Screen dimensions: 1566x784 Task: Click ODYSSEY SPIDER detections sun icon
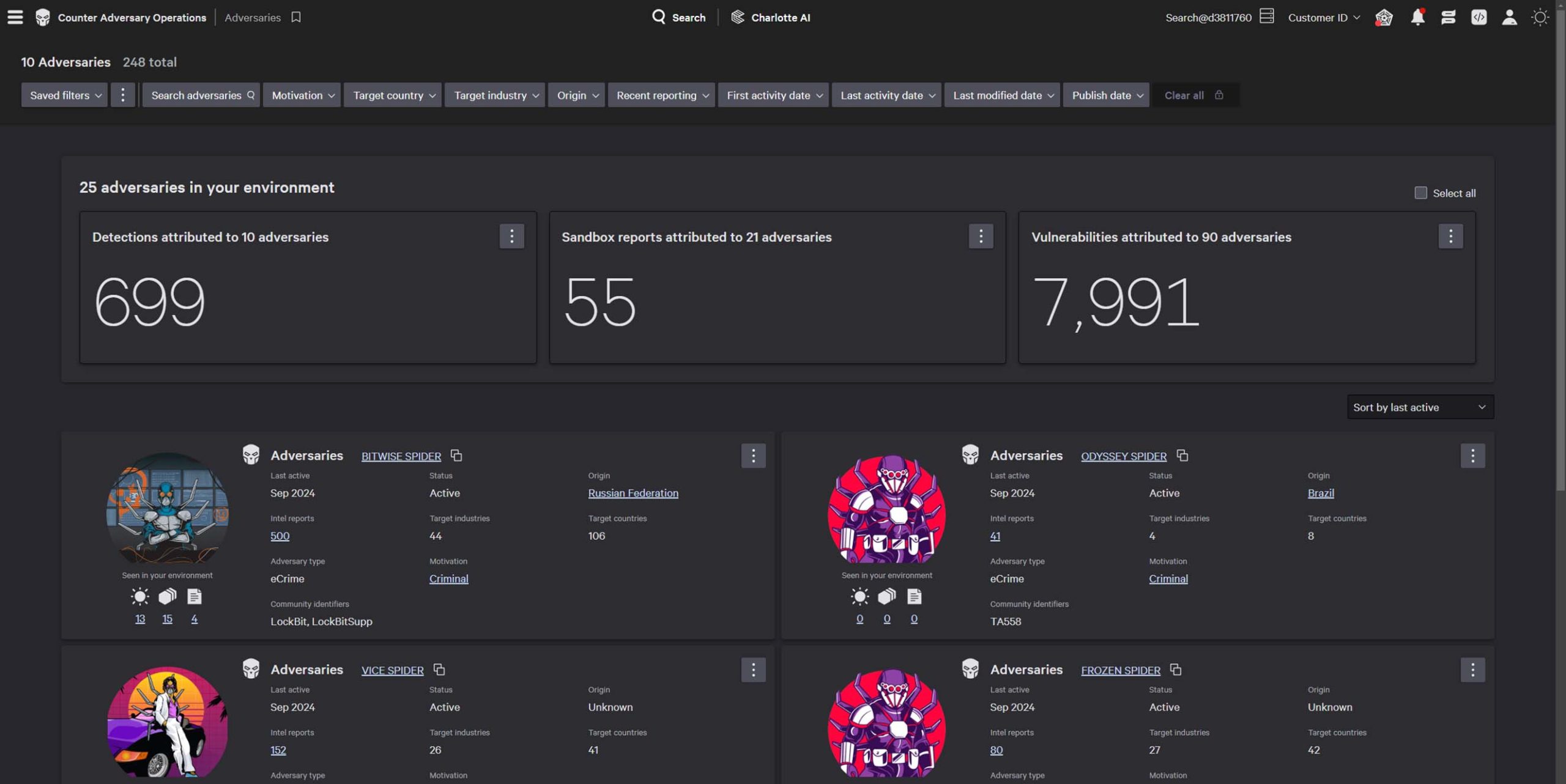[x=859, y=596]
